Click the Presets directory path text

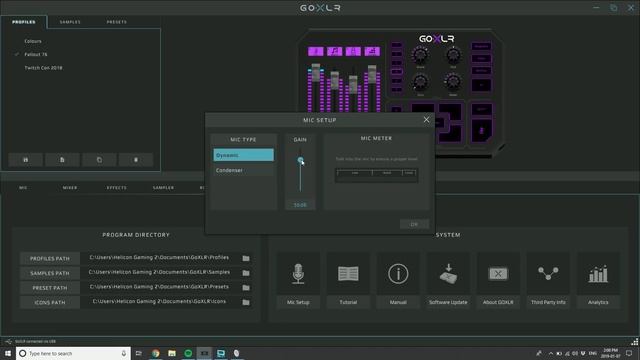pyautogui.click(x=159, y=287)
